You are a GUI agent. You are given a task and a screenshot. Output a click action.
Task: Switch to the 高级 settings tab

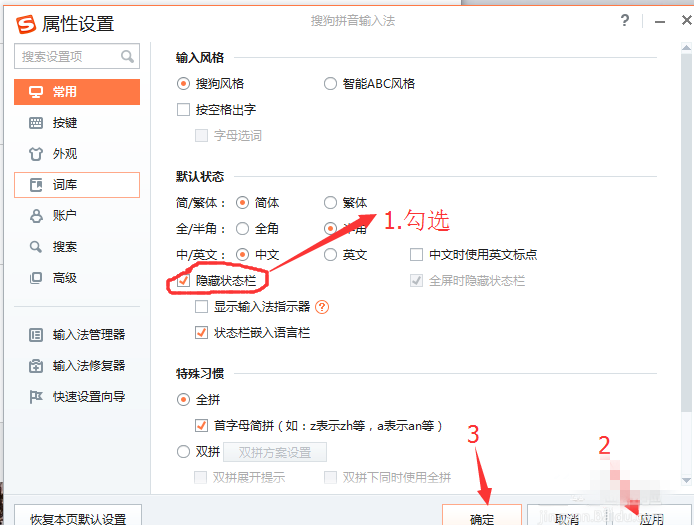(77, 278)
